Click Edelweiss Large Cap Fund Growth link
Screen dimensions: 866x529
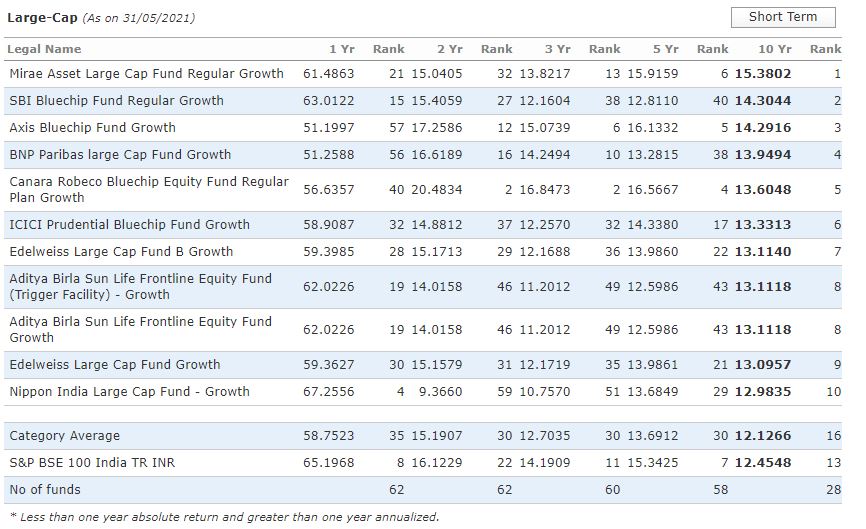point(115,364)
